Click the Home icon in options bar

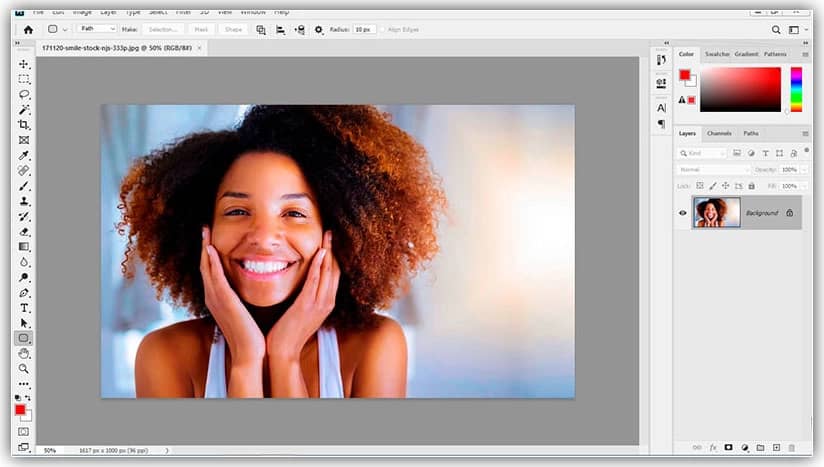[28, 30]
